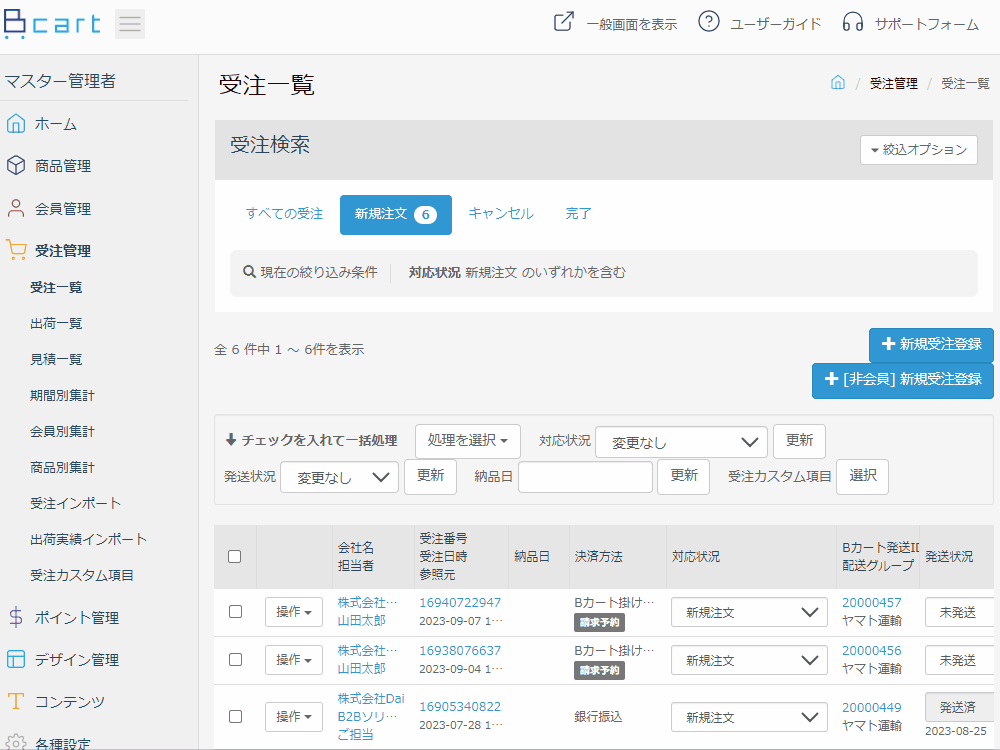This screenshot has width=1000, height=750.
Task: Click the T icon beside コンテンツ
Action: (x=16, y=702)
